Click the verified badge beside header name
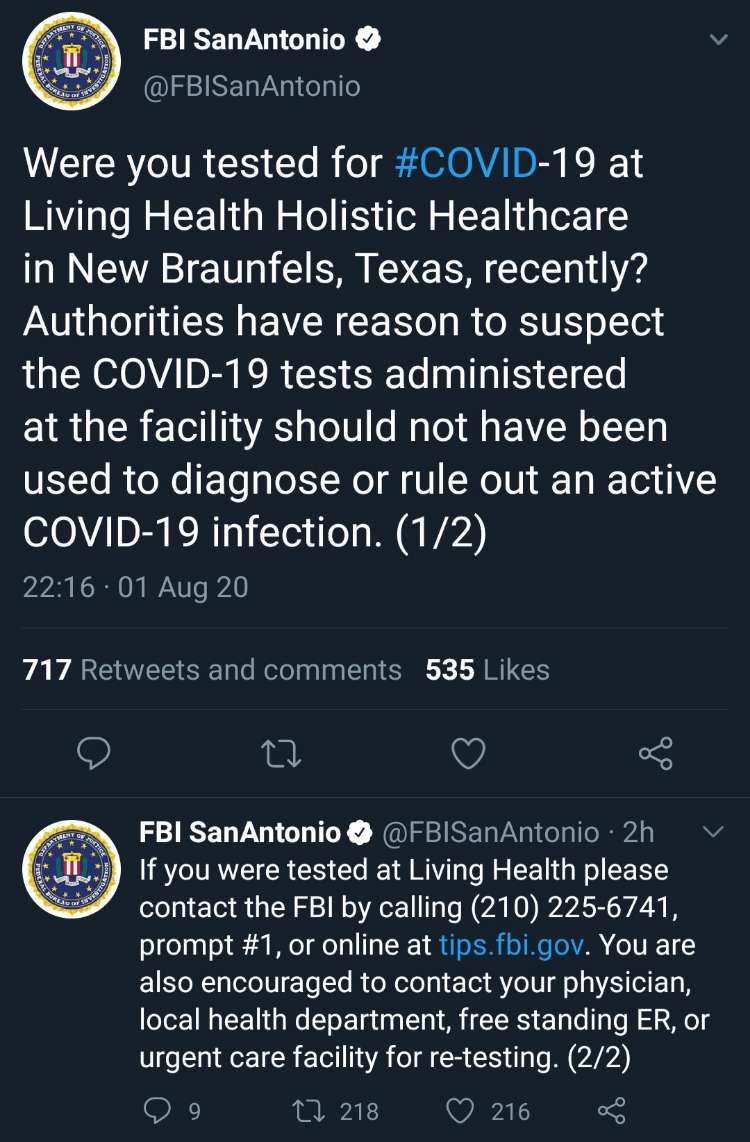Viewport: 750px width, 1142px height. coord(369,40)
